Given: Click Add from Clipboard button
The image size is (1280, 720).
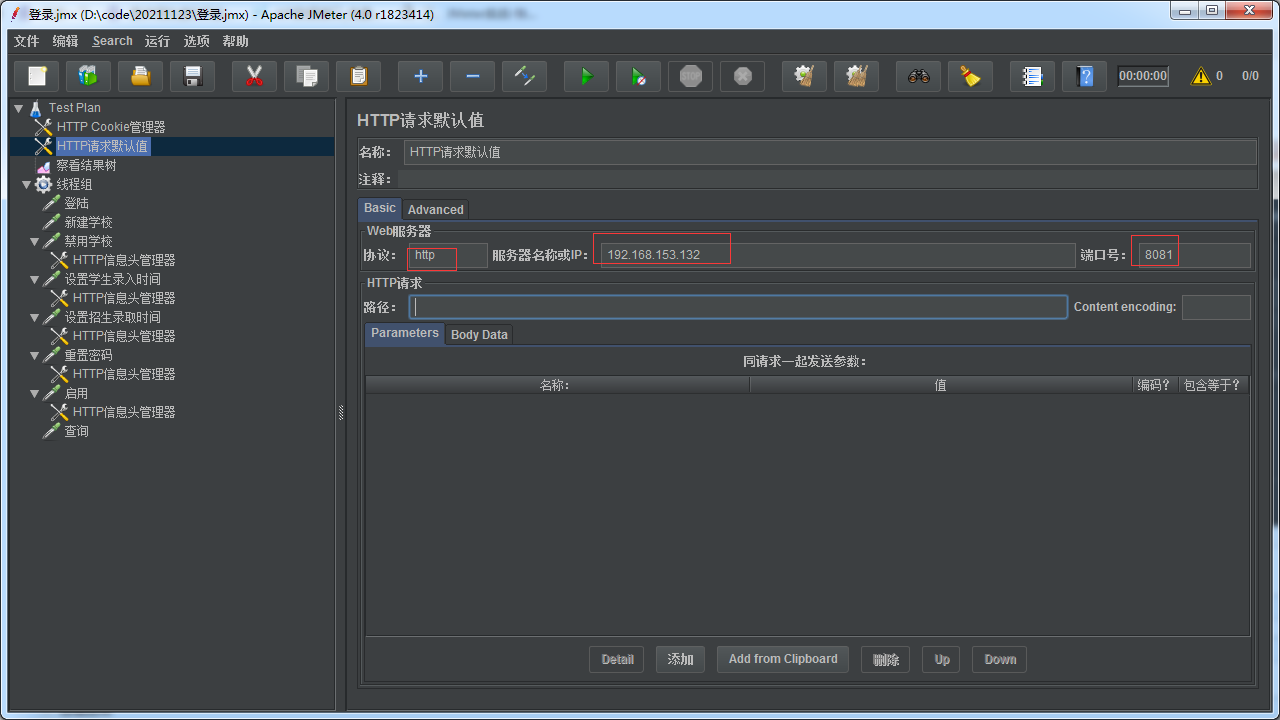Looking at the screenshot, I should [x=783, y=659].
